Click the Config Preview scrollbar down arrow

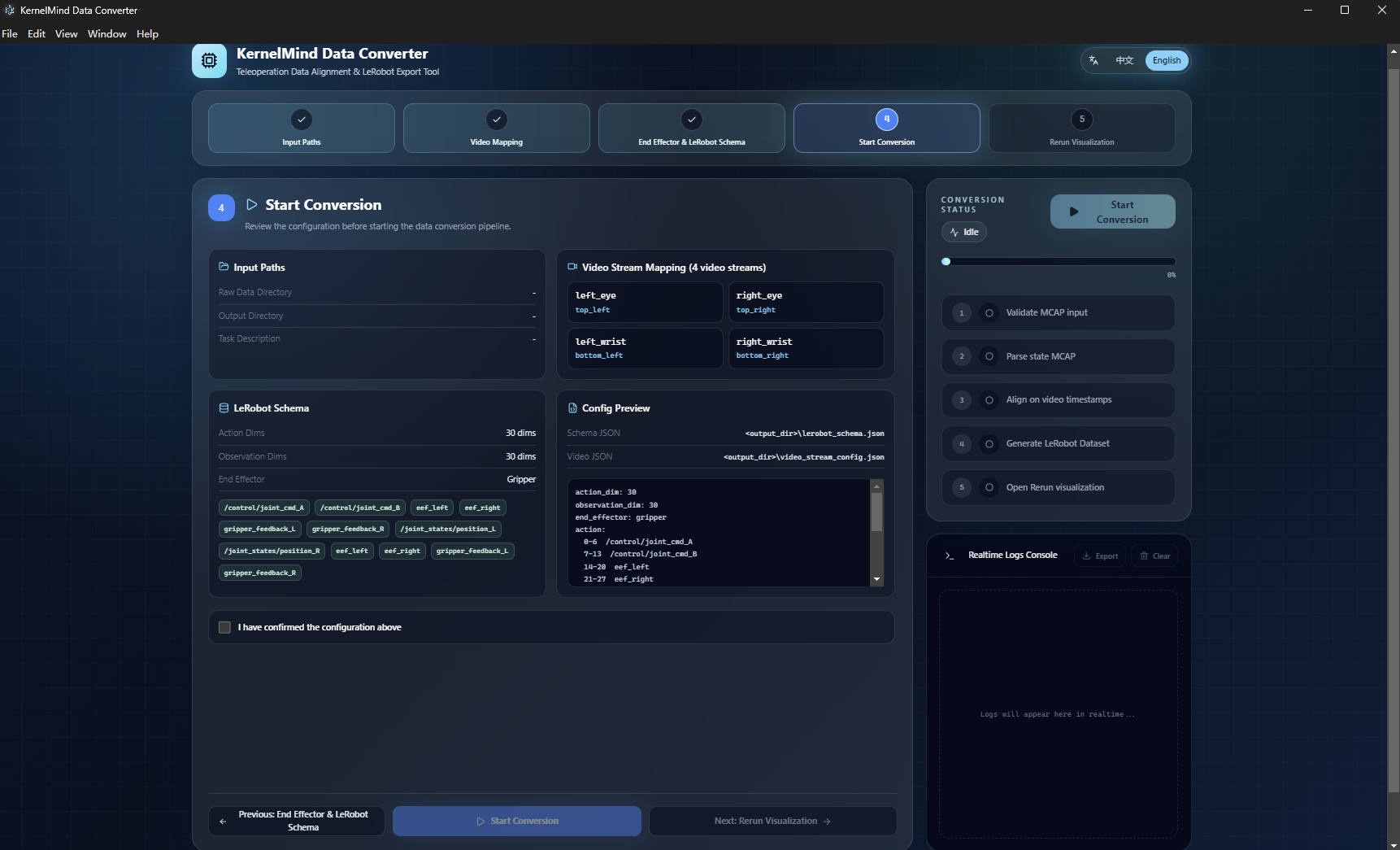tap(877, 579)
